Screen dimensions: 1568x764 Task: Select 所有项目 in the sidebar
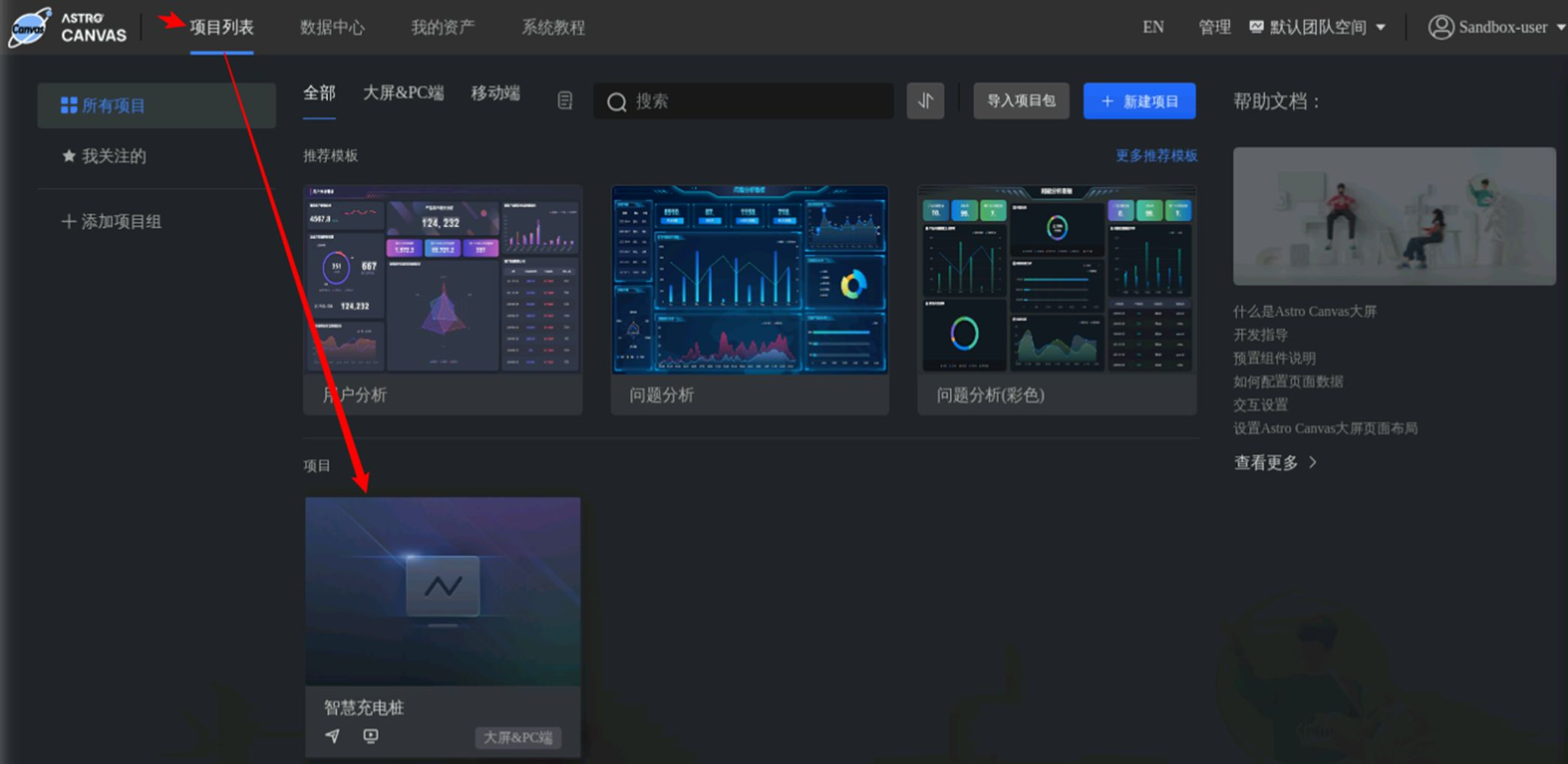tap(156, 105)
